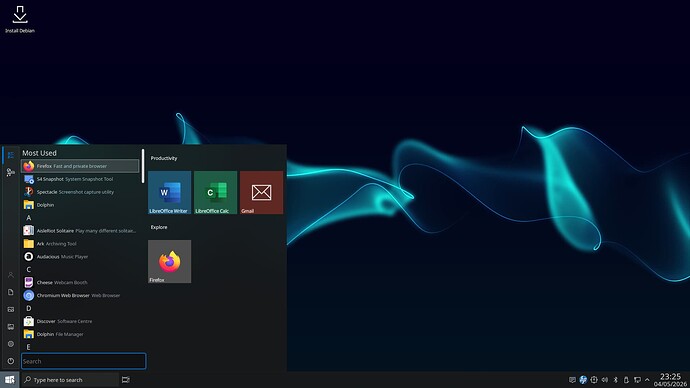
Task: Click the Explore group label
Action: click(x=159, y=227)
